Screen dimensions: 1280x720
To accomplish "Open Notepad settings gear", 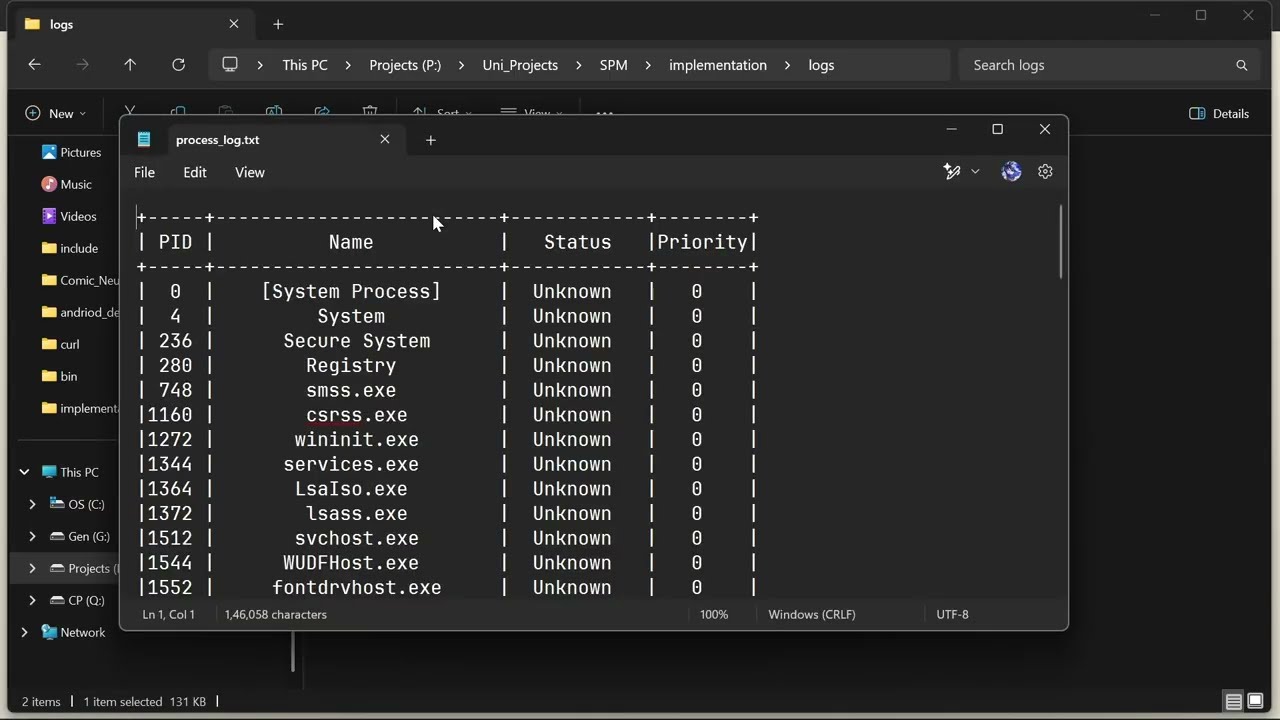I will [1045, 172].
